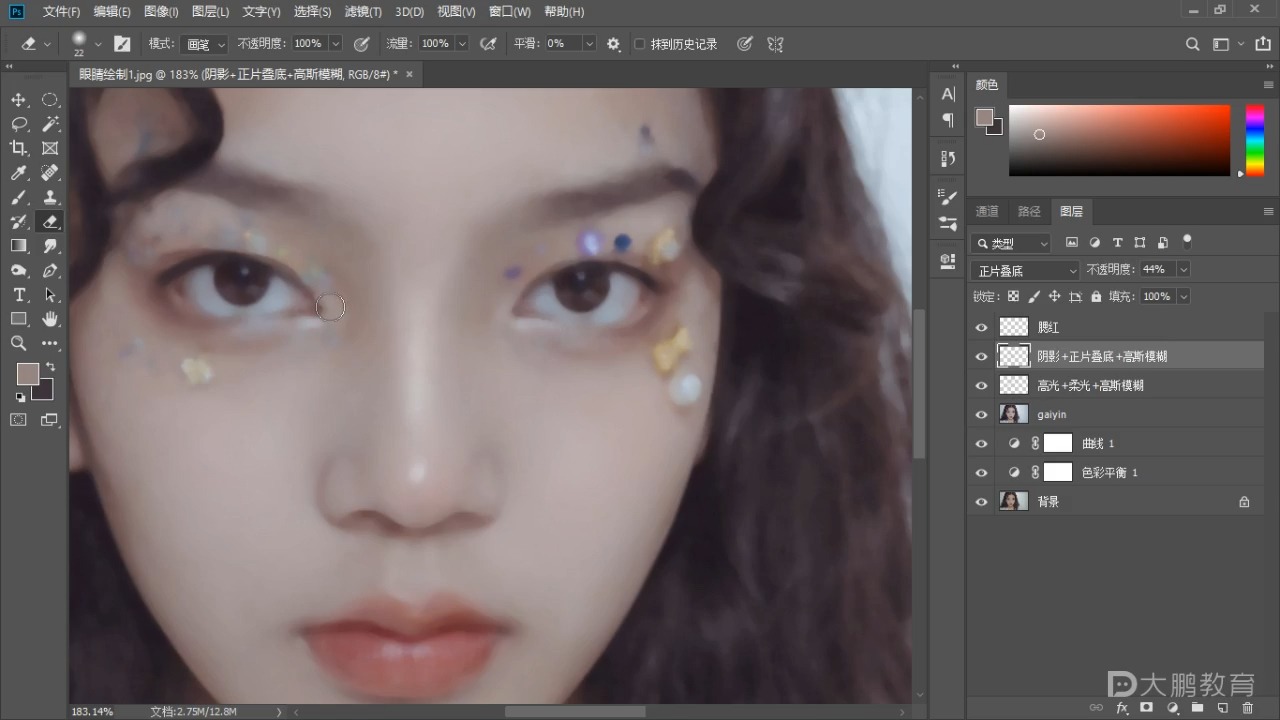Open the layer 不透明度 44% dropdown arrow
The image size is (1280, 720).
(x=1183, y=270)
